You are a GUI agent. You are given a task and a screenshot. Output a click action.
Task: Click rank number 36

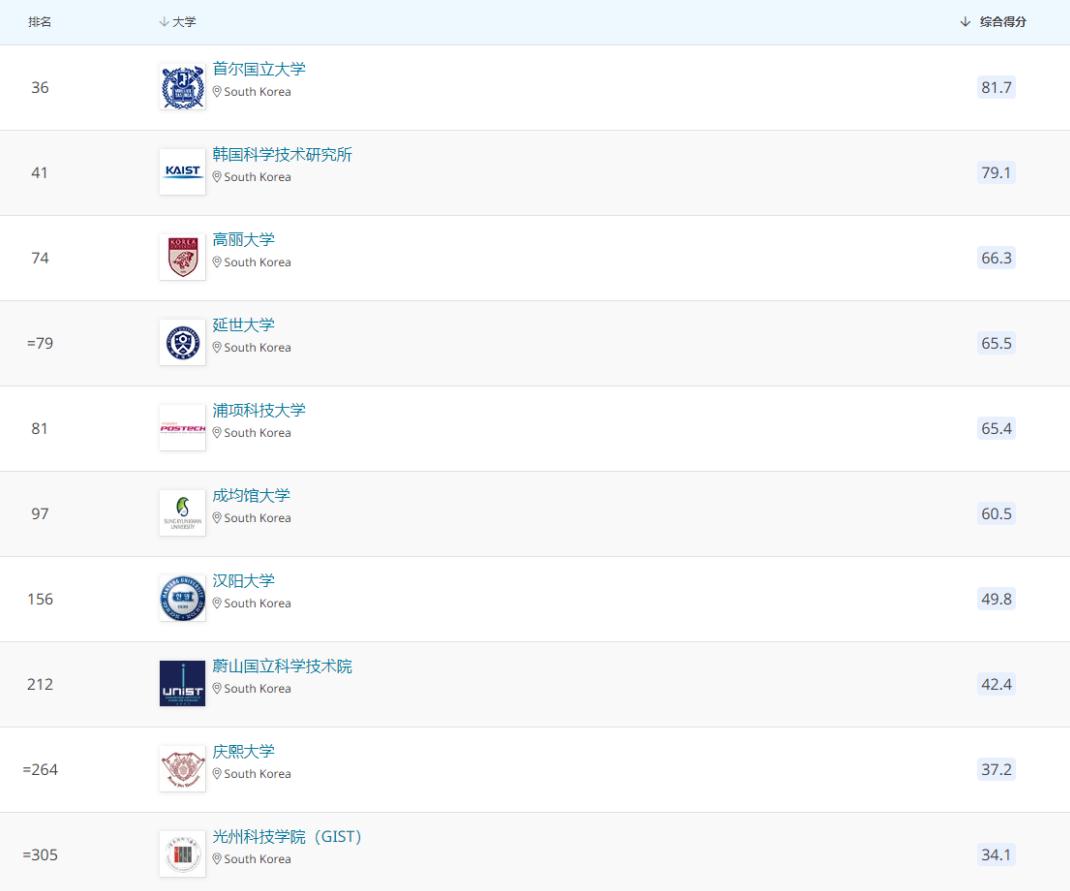point(40,87)
